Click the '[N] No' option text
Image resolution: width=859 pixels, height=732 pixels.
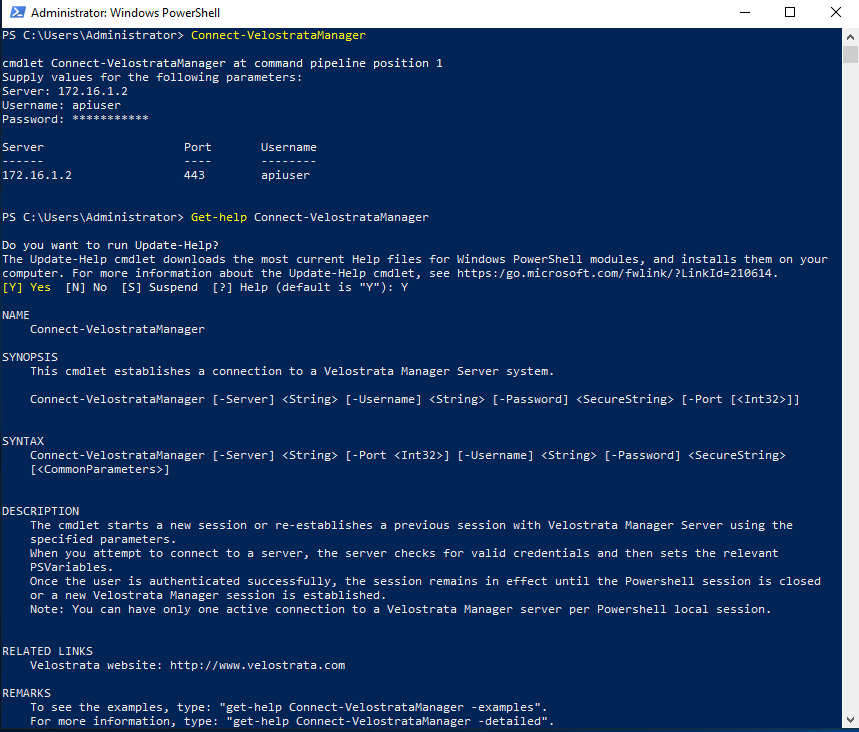[86, 287]
